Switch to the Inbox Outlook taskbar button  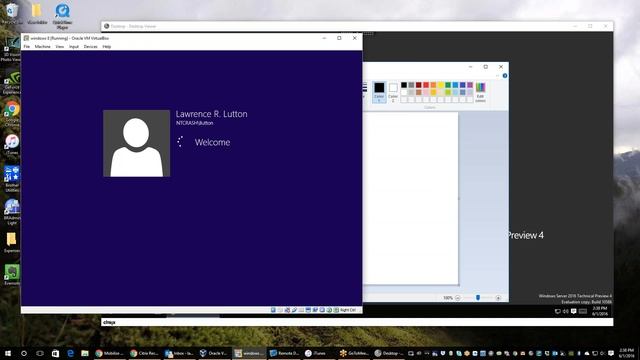pyautogui.click(x=179, y=353)
